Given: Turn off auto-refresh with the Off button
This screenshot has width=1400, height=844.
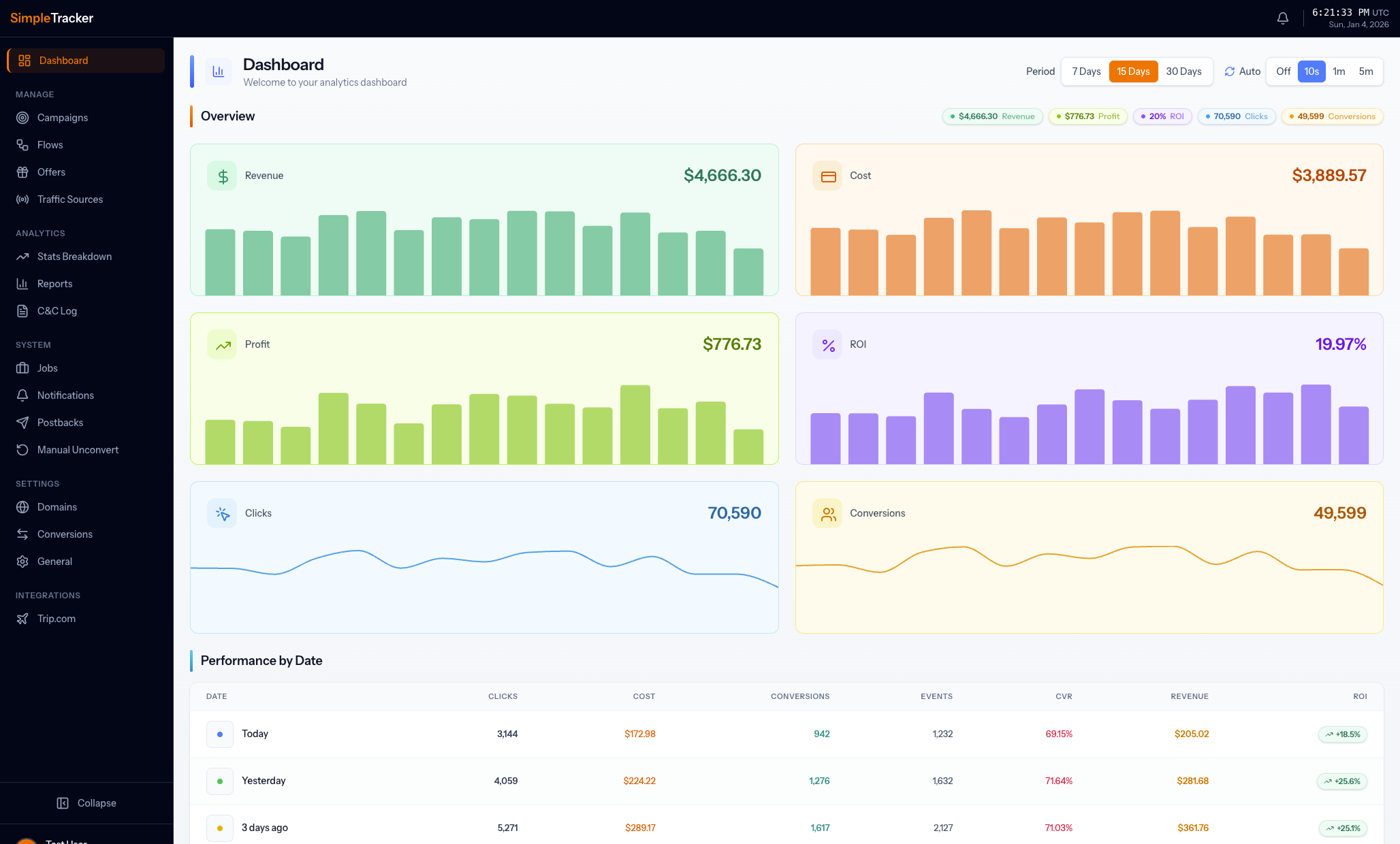Looking at the screenshot, I should [x=1282, y=71].
